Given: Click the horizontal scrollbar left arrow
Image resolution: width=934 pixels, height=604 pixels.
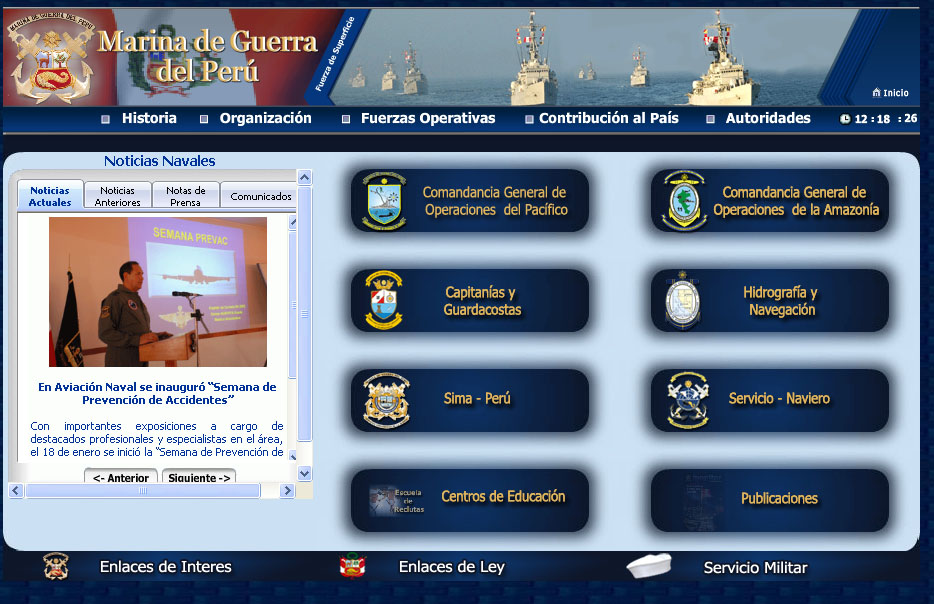Looking at the screenshot, I should tap(16, 490).
